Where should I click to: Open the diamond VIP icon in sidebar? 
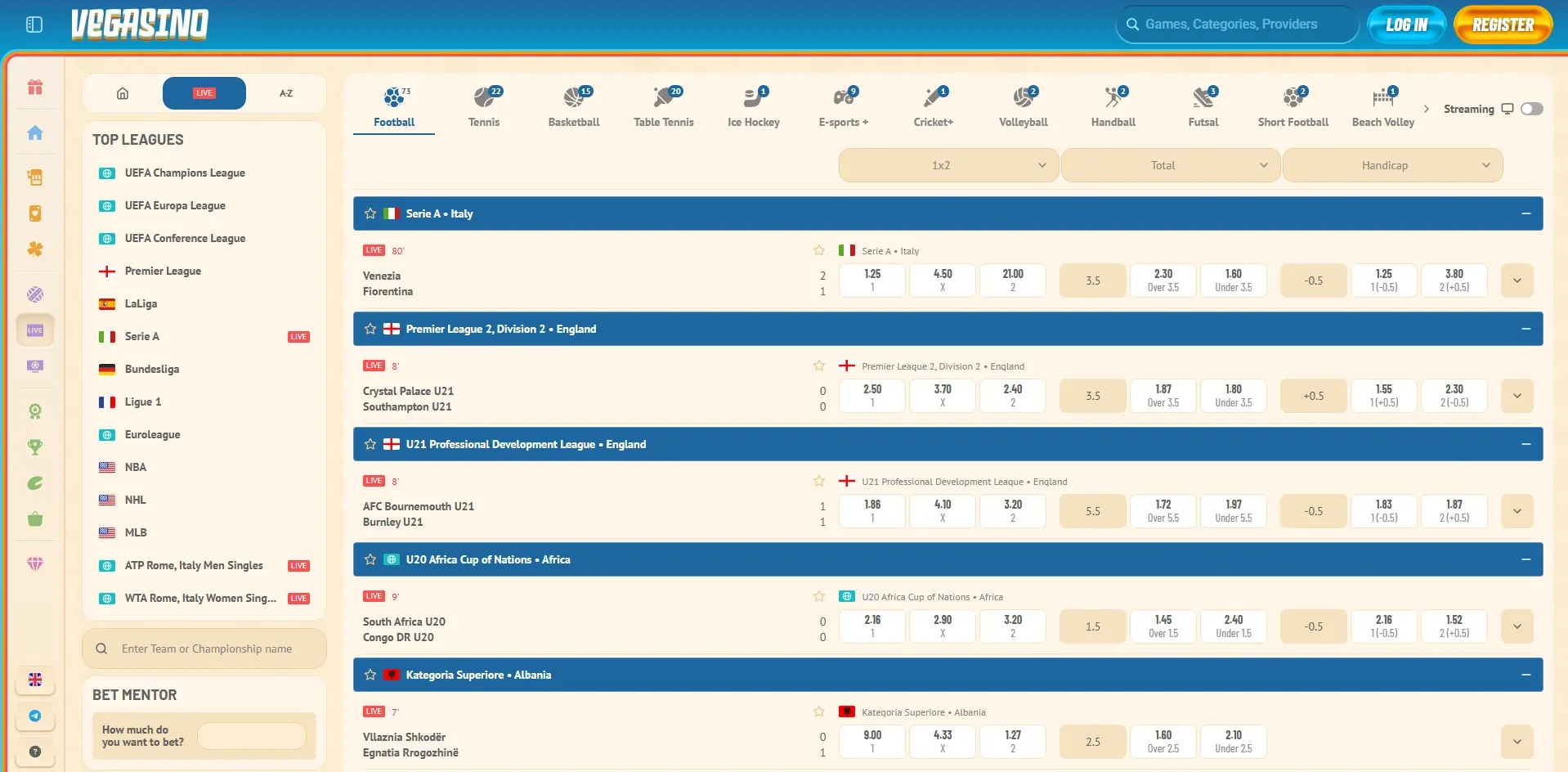tap(35, 563)
